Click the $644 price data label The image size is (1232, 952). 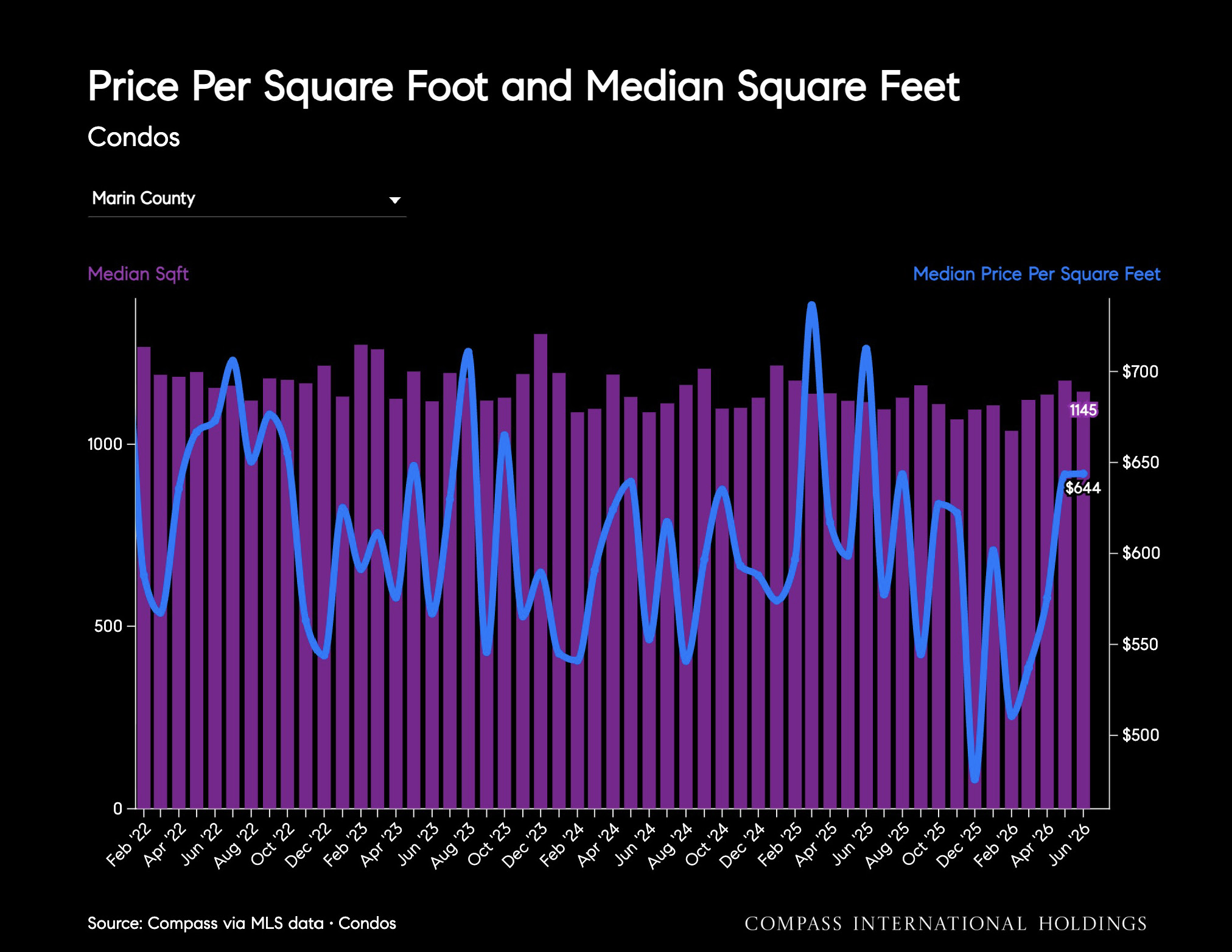[x=1083, y=488]
